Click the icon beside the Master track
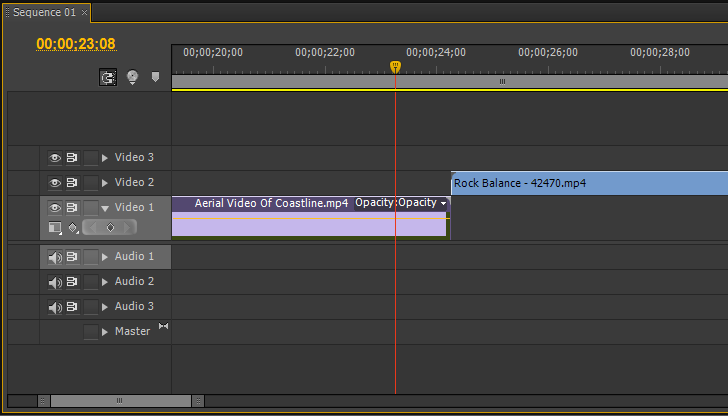The width and height of the screenshot is (728, 416). [163, 326]
